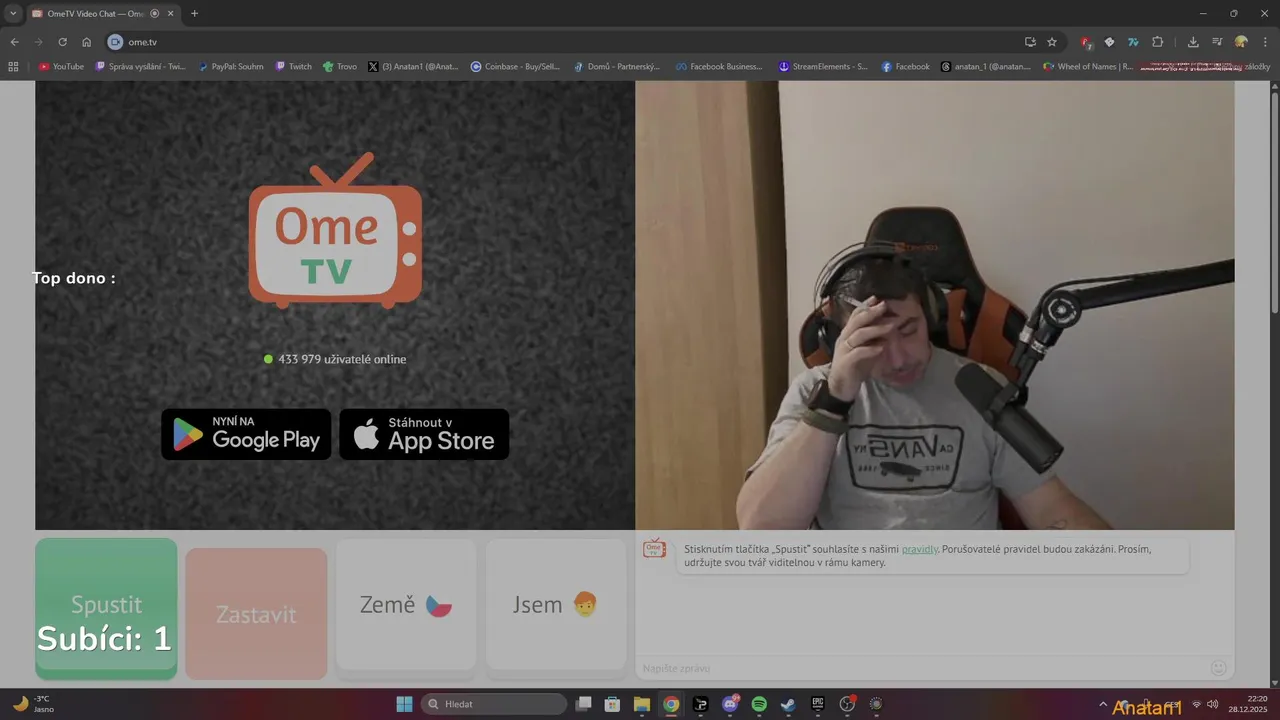Go to browser home page icon
This screenshot has height=720, width=1280.
click(x=87, y=42)
